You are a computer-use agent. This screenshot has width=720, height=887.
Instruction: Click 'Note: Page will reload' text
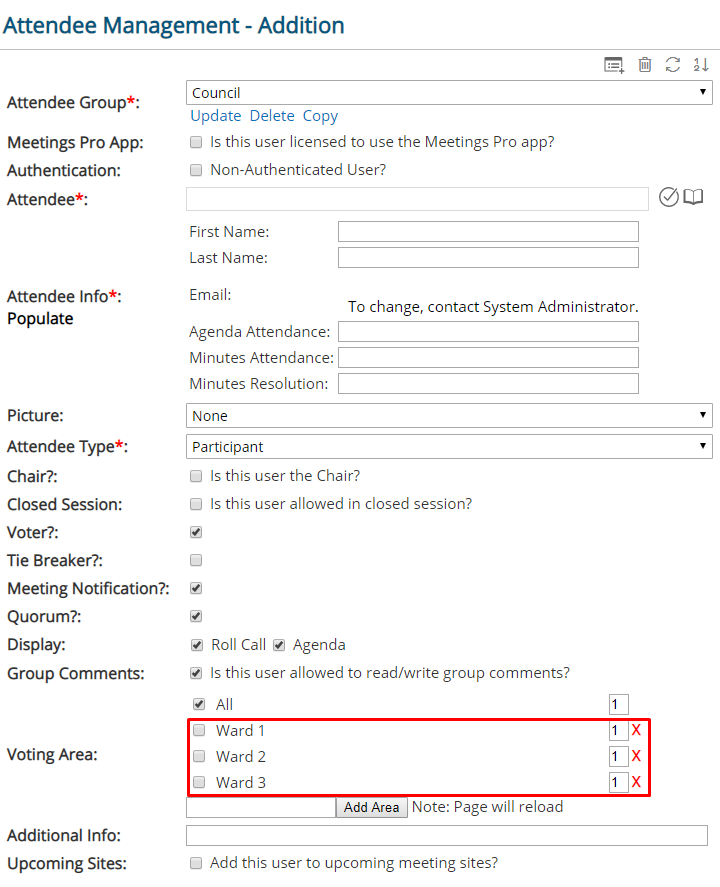[x=488, y=807]
